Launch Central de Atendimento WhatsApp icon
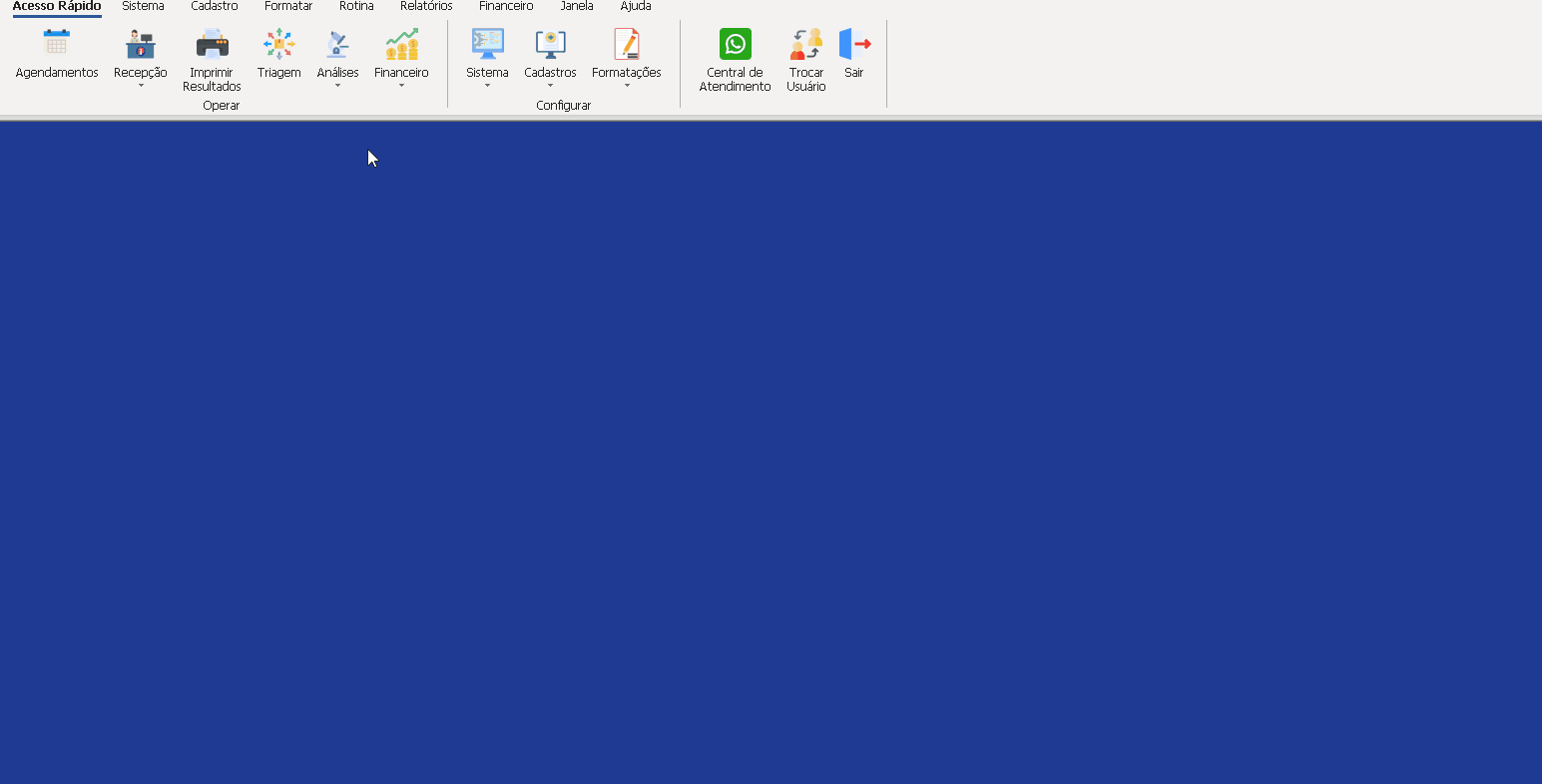 pyautogui.click(x=735, y=44)
